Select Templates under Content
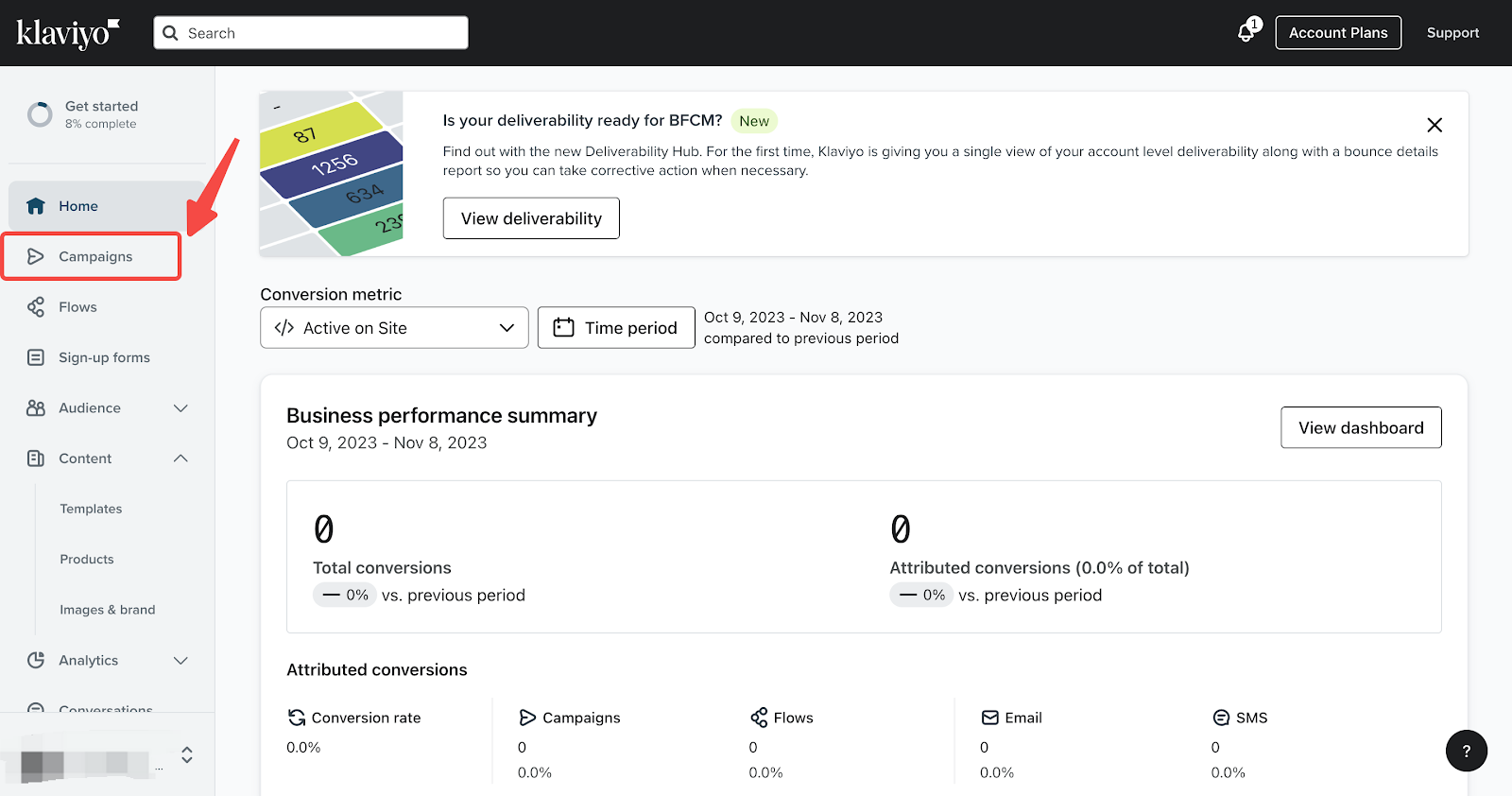Image resolution: width=1512 pixels, height=796 pixels. [x=91, y=509]
